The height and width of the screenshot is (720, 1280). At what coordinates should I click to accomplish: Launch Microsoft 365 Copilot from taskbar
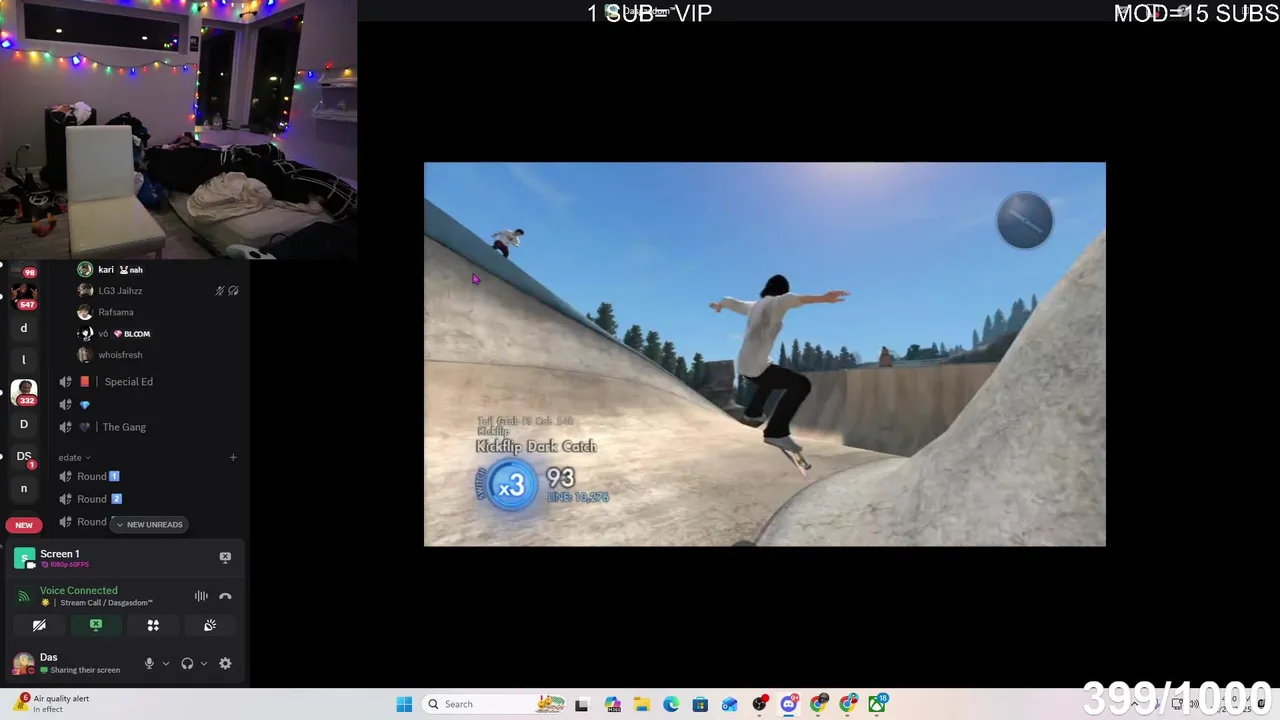tap(612, 704)
